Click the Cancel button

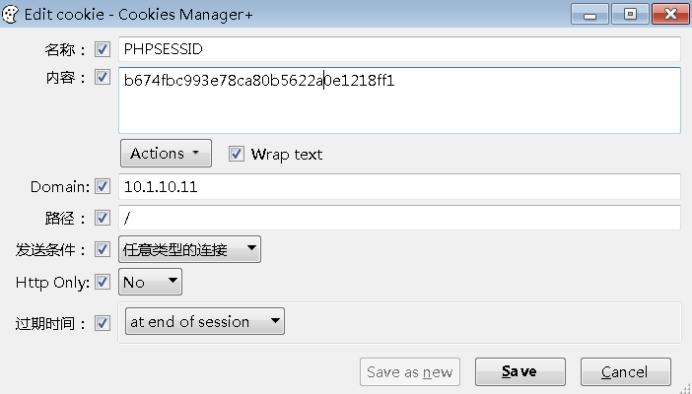625,371
